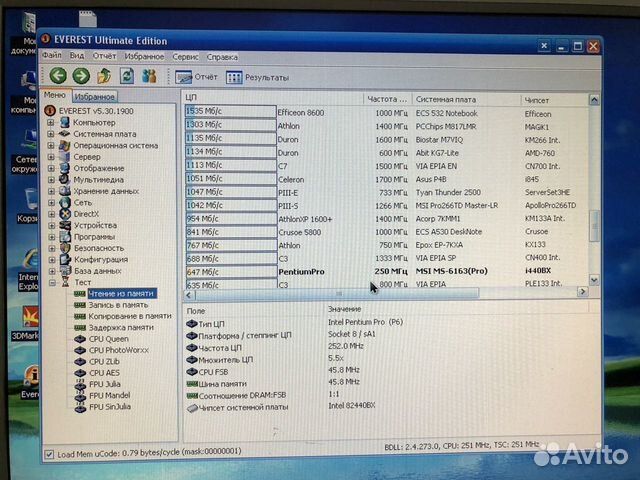
Task: Select EVEREST v5.30.1900 root node
Action: (96, 111)
